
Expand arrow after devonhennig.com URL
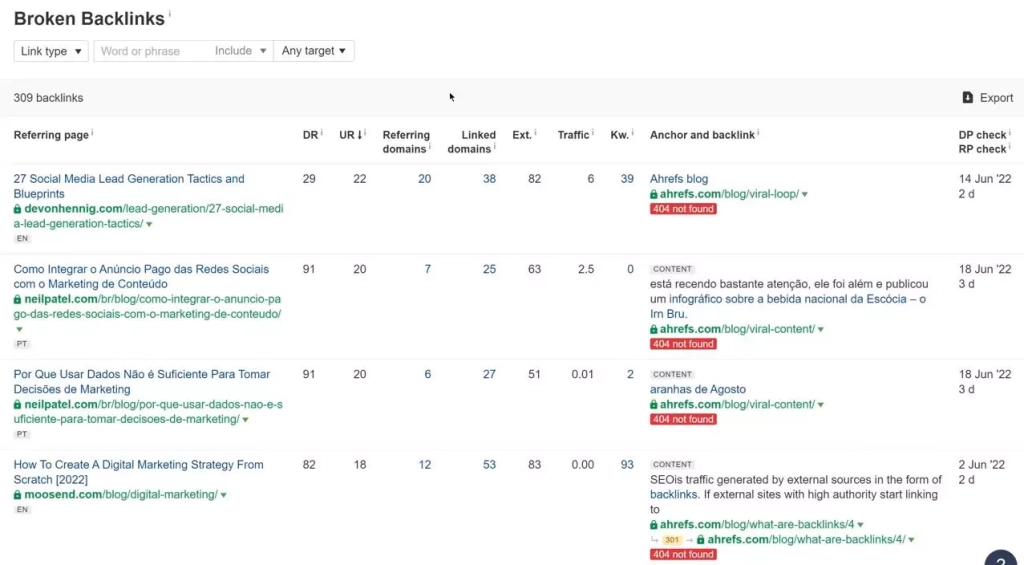[150, 224]
